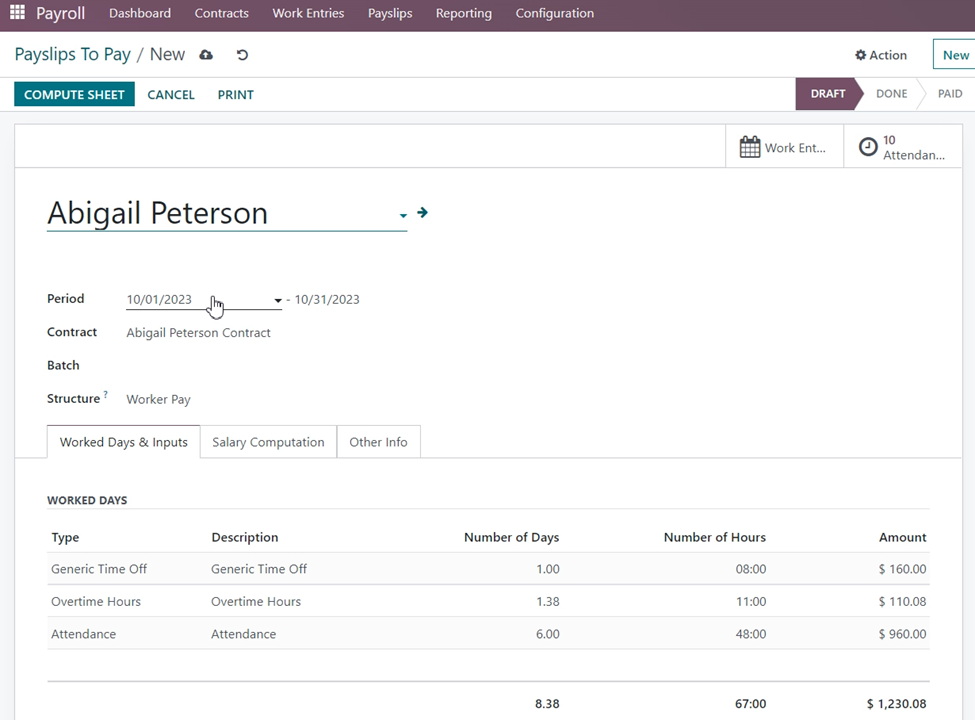The width and height of the screenshot is (975, 720).
Task: Click the $ 110.08 amount cell
Action: (x=902, y=601)
